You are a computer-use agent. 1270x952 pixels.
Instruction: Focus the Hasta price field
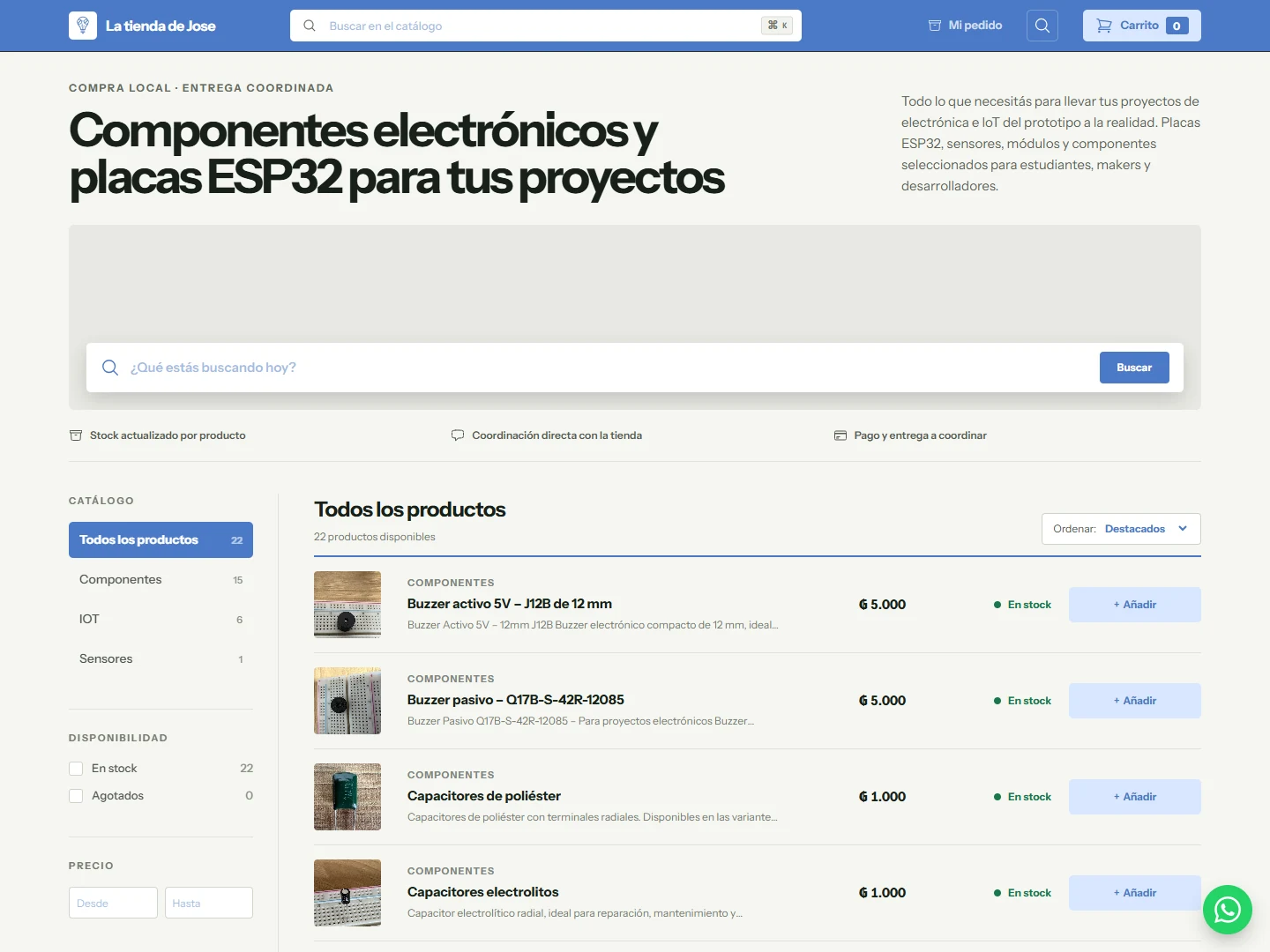[209, 903]
